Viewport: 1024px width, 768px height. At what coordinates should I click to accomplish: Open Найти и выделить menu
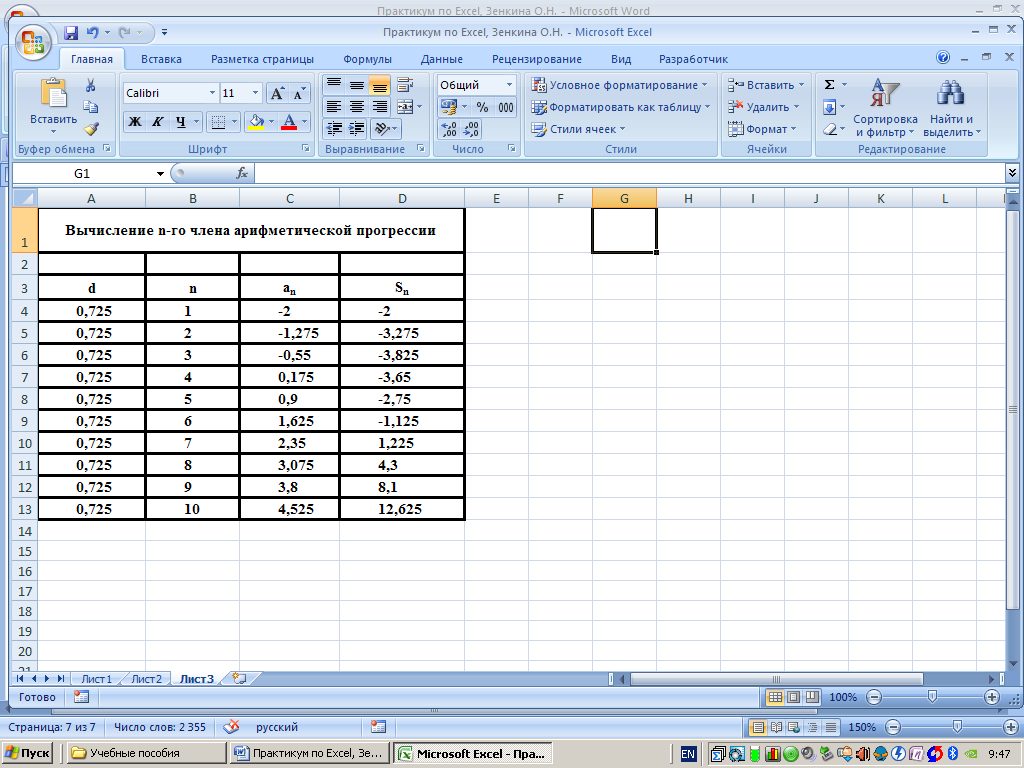click(x=952, y=108)
